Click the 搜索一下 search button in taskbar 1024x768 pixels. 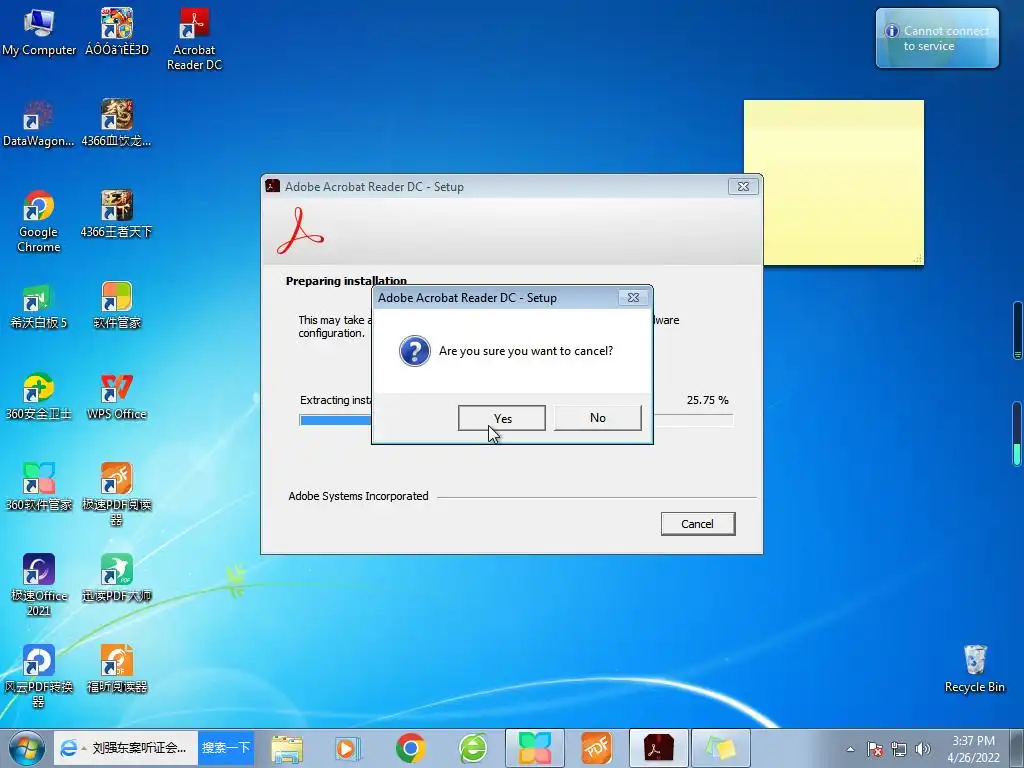point(226,748)
